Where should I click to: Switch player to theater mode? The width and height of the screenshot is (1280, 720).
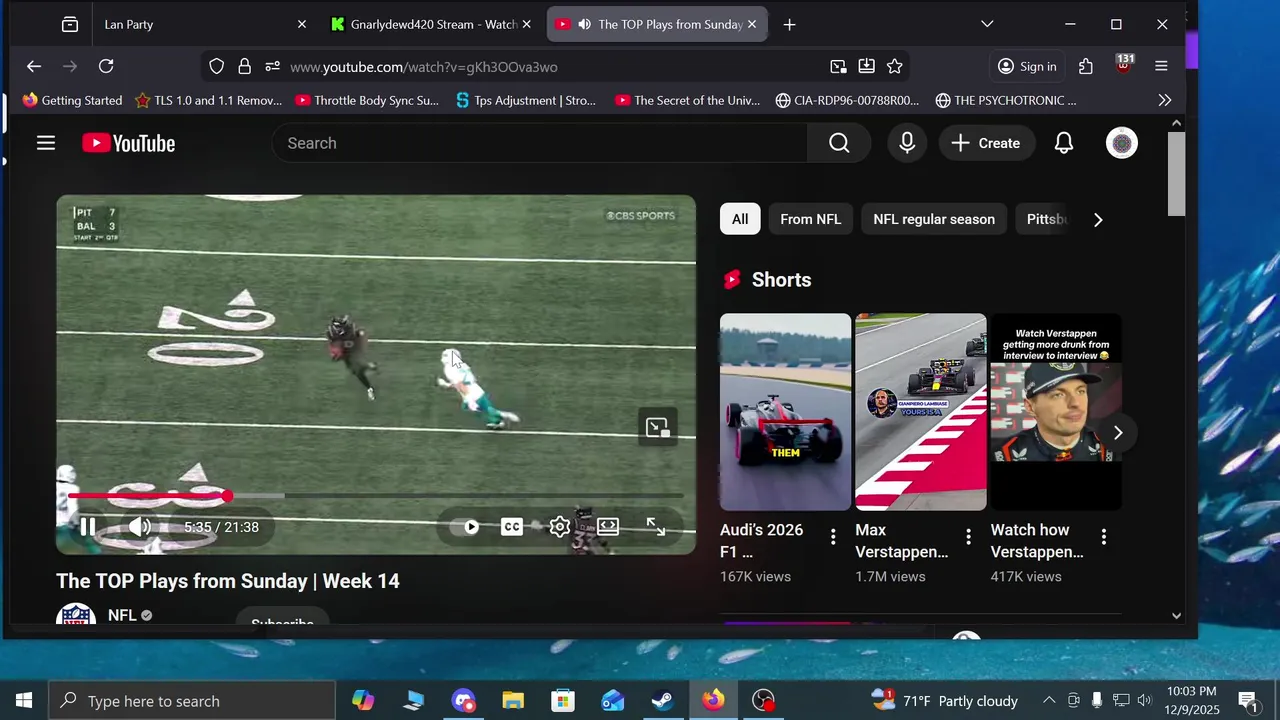608,527
